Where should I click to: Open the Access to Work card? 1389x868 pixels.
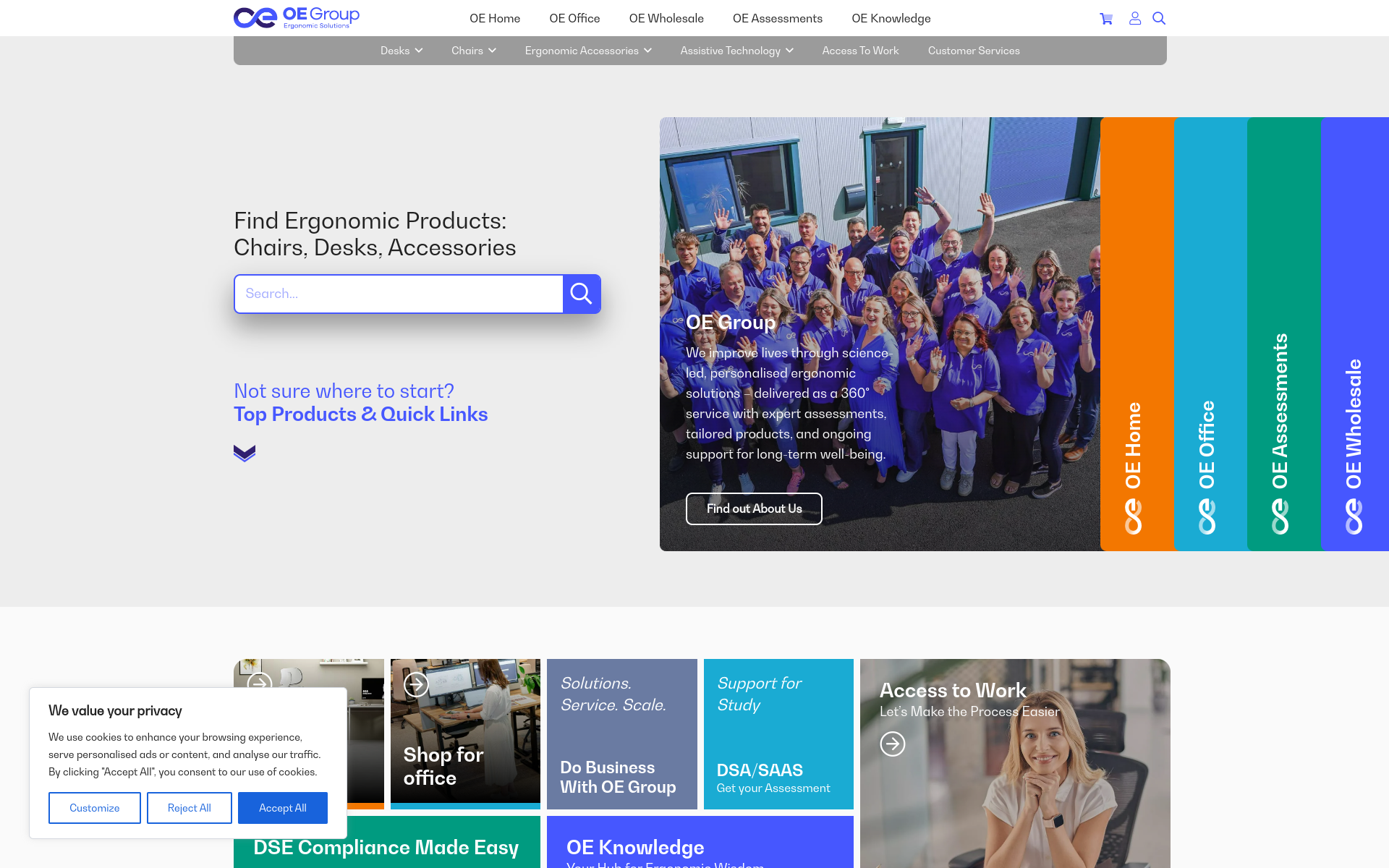point(1015,763)
